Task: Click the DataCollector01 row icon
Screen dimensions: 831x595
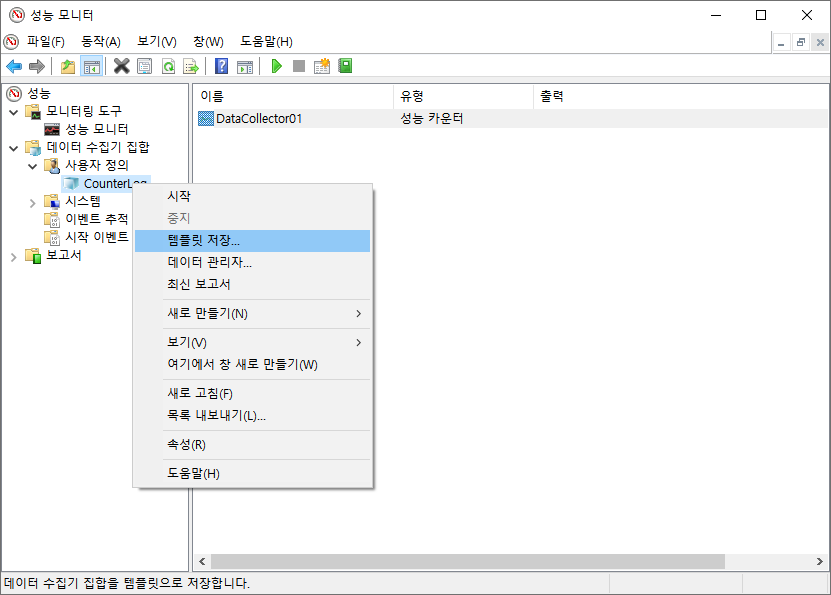Action: (x=206, y=118)
